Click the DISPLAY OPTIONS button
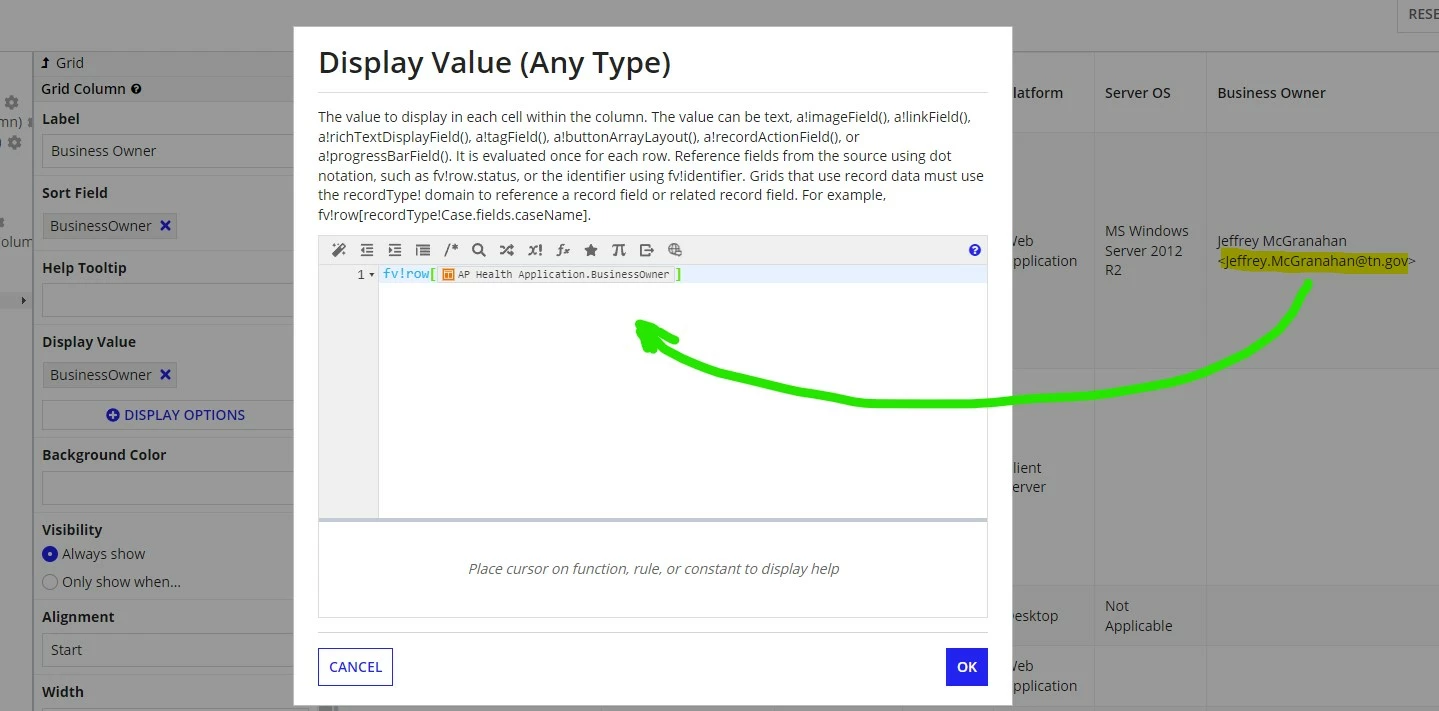This screenshot has height=711, width=1439. [168, 415]
